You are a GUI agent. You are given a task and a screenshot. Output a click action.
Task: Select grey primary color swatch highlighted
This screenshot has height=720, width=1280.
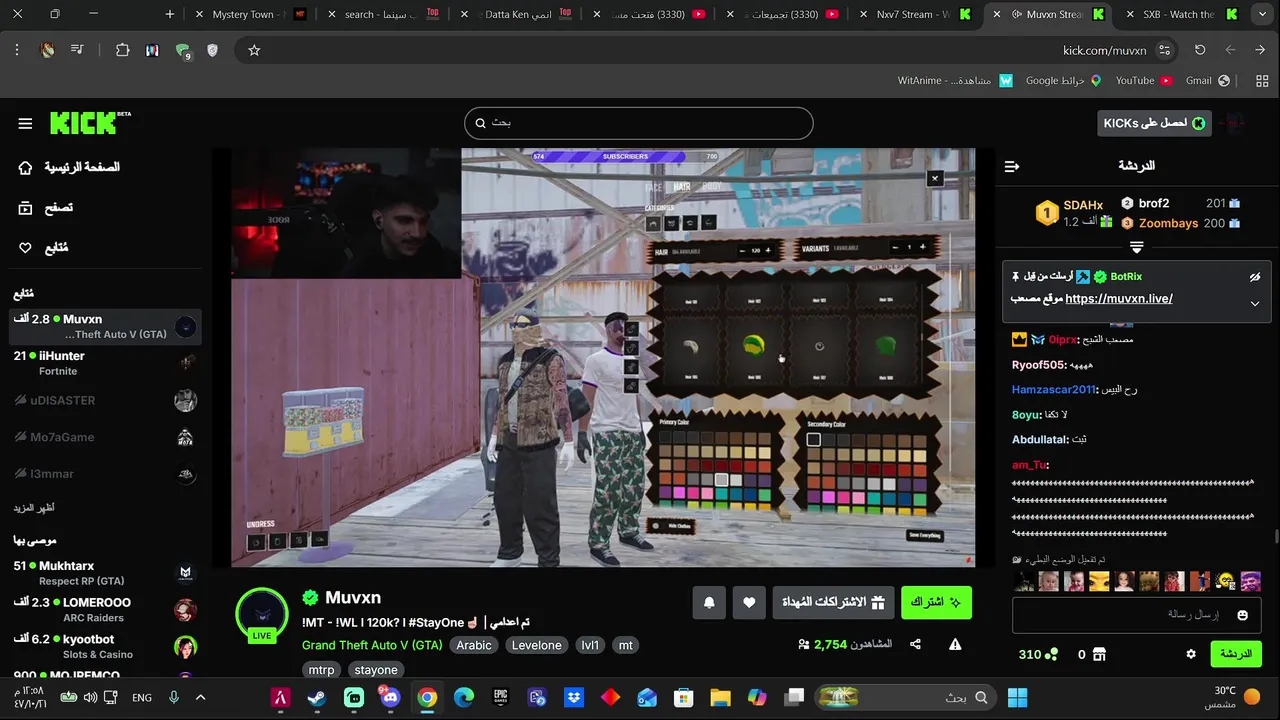[721, 480]
